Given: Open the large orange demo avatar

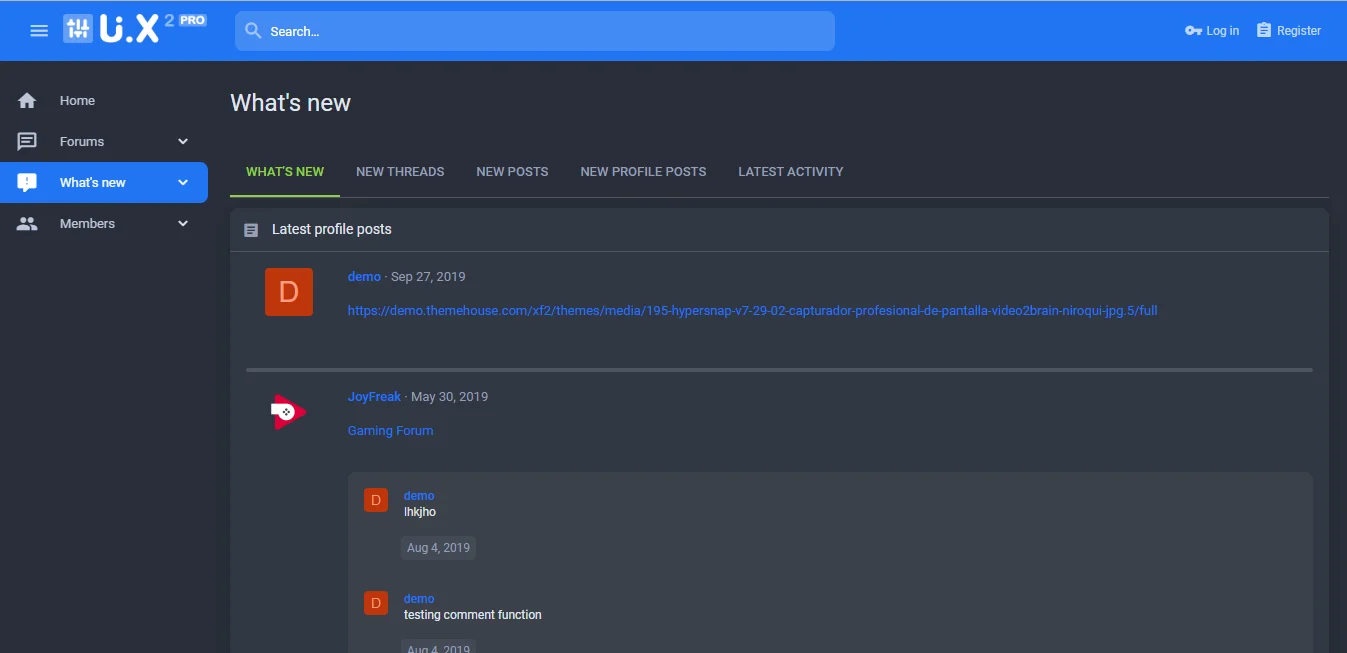Looking at the screenshot, I should 288,292.
